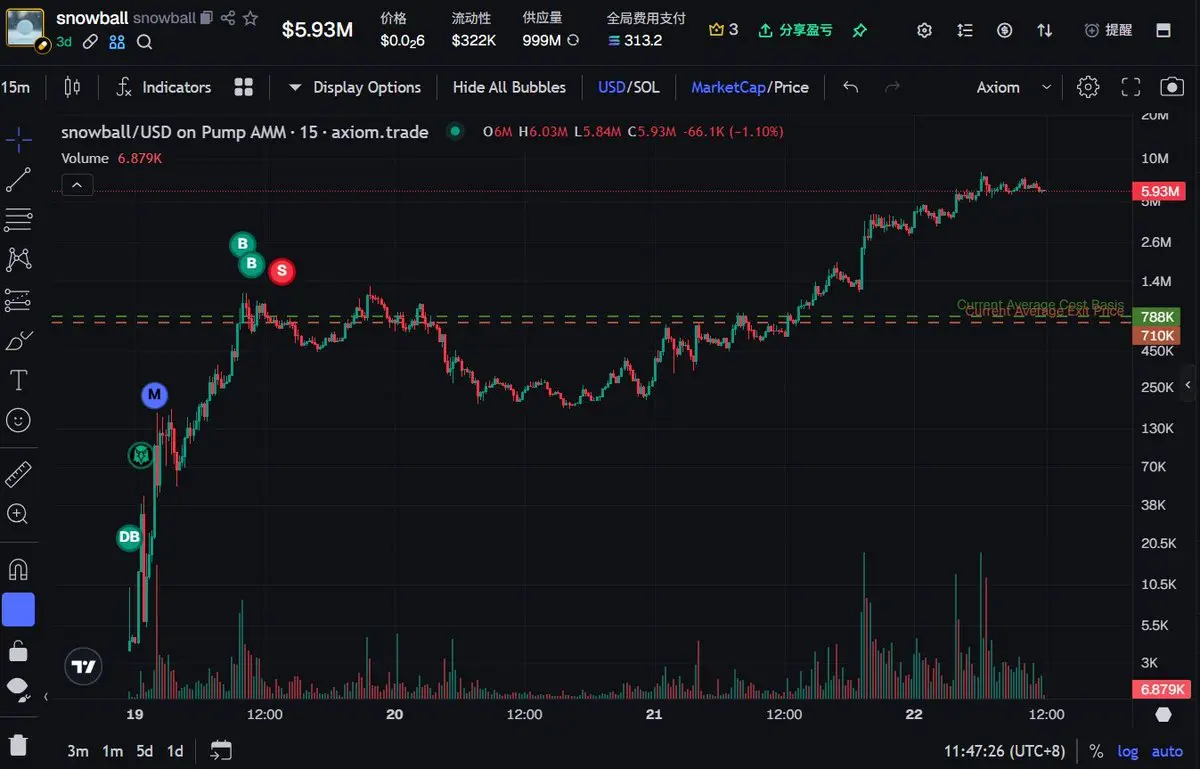
Task: Click the trash remove objects icon
Action: (18, 744)
